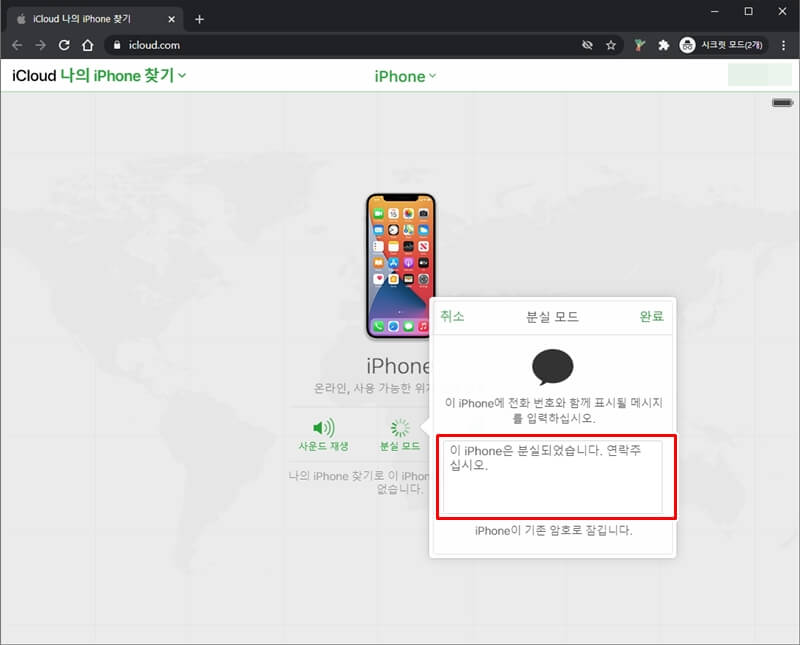Cancel lost mode with 취소
800x645 pixels.
(x=452, y=316)
